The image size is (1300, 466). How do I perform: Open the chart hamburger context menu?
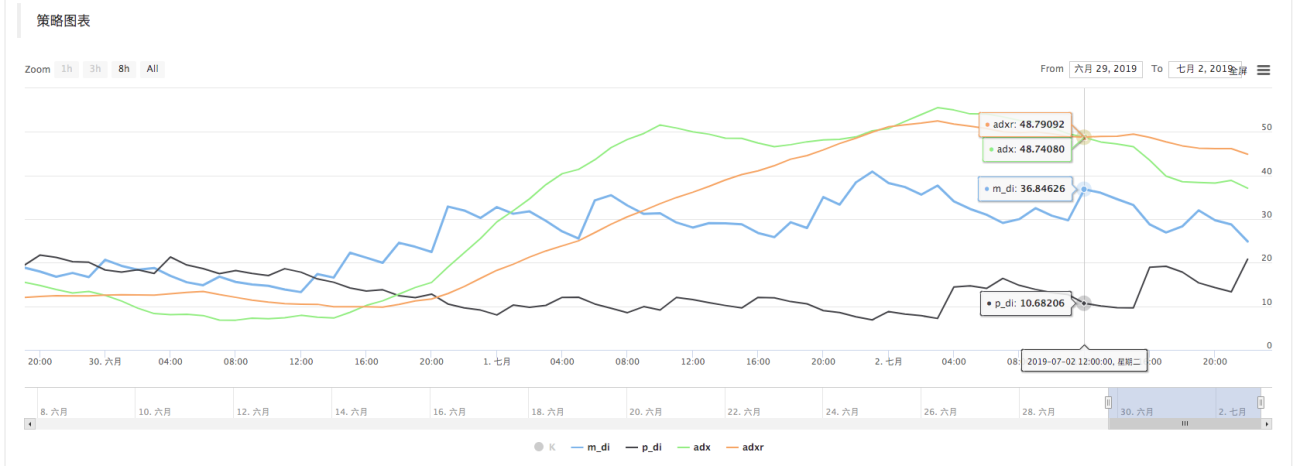point(1263,70)
